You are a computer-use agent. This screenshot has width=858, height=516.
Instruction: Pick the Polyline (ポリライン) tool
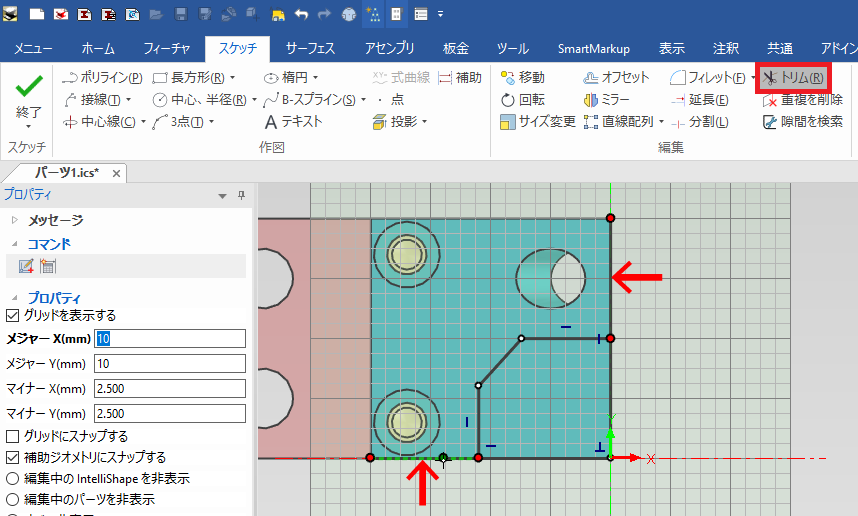pos(102,77)
